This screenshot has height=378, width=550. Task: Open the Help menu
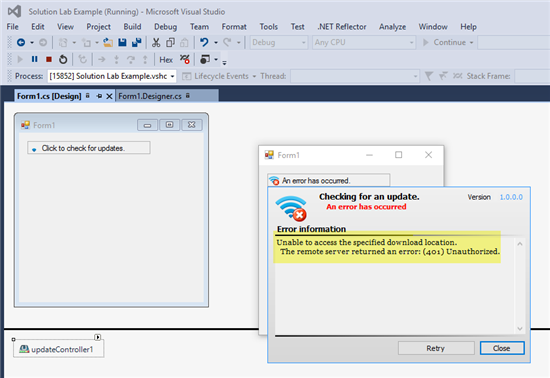468,27
